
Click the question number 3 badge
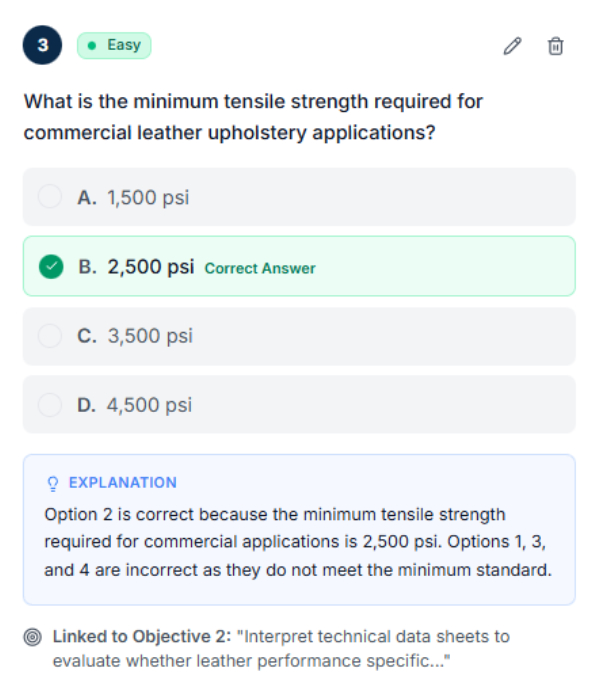(42, 46)
